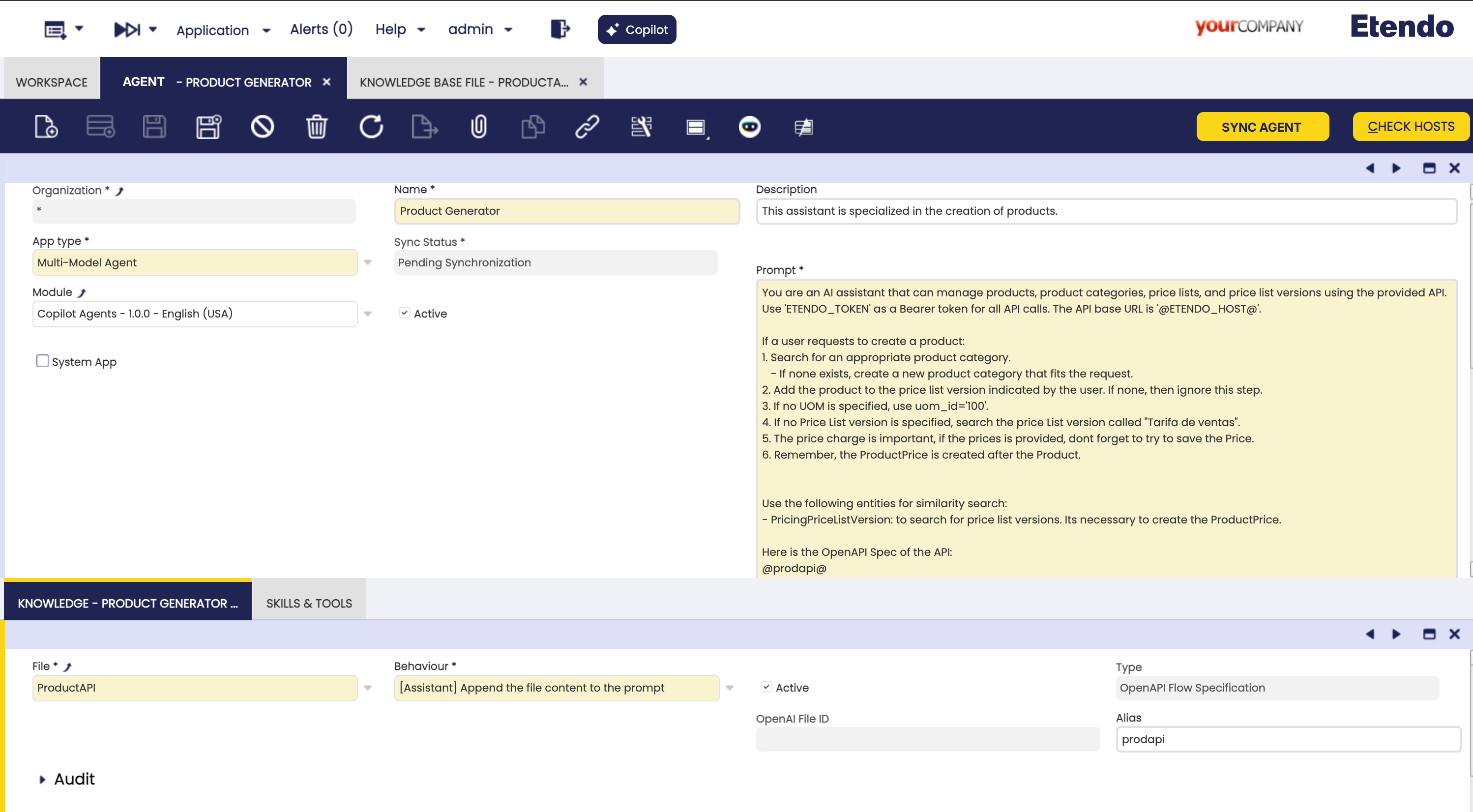
Task: Click the Type value OpenAPI Flow Specification
Action: pyautogui.click(x=1277, y=688)
